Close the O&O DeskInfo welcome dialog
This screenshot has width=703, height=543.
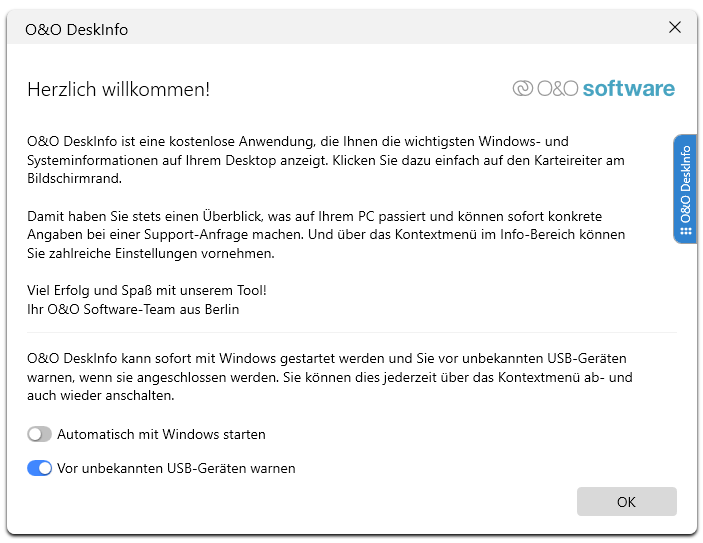pos(675,27)
